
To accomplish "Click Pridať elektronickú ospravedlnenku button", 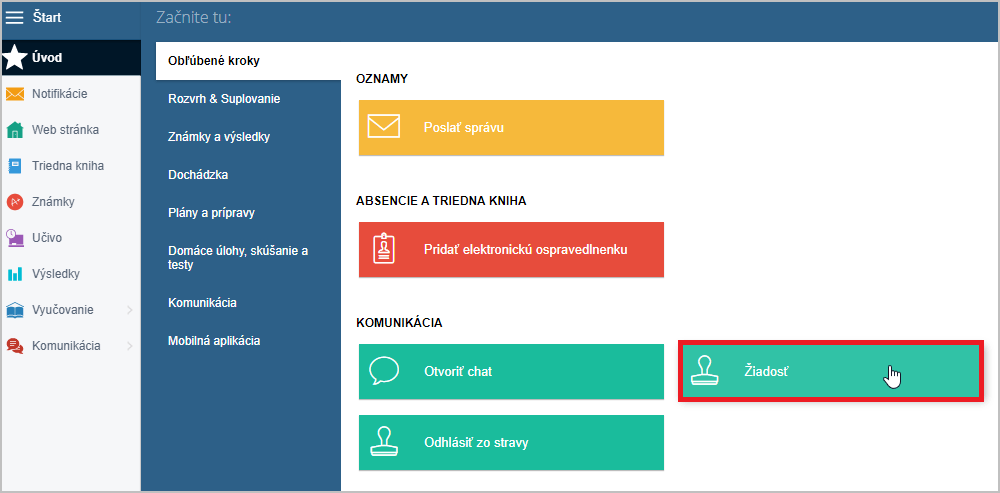I will click(511, 249).
